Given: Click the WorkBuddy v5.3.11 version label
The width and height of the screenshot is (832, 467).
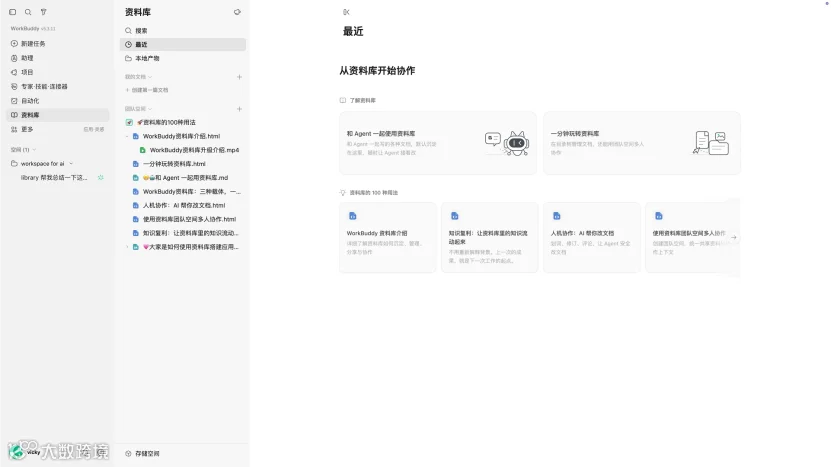Looking at the screenshot, I should click(x=33, y=29).
